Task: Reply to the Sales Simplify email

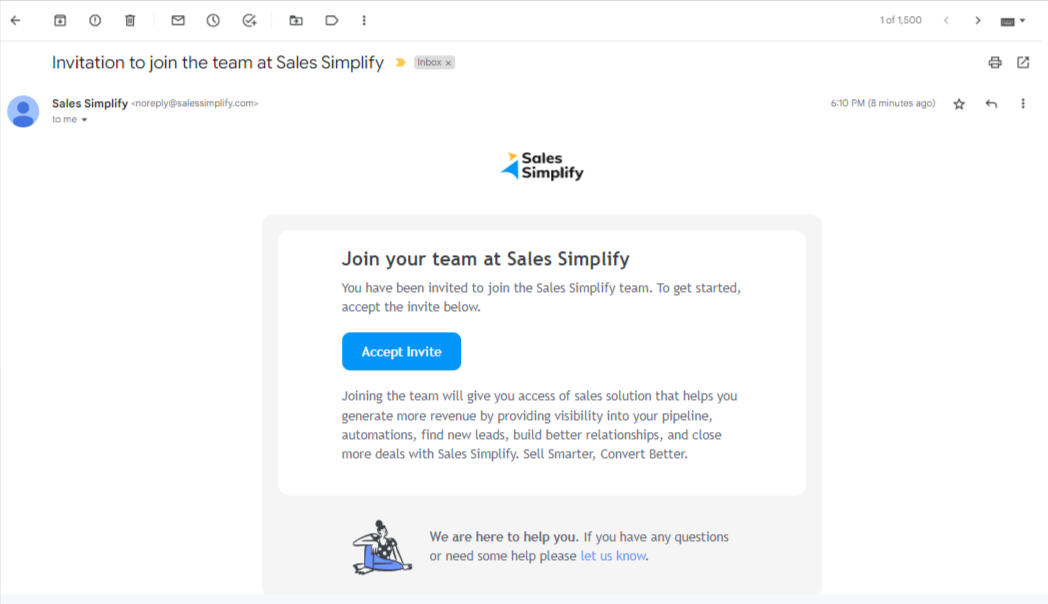Action: 991,104
